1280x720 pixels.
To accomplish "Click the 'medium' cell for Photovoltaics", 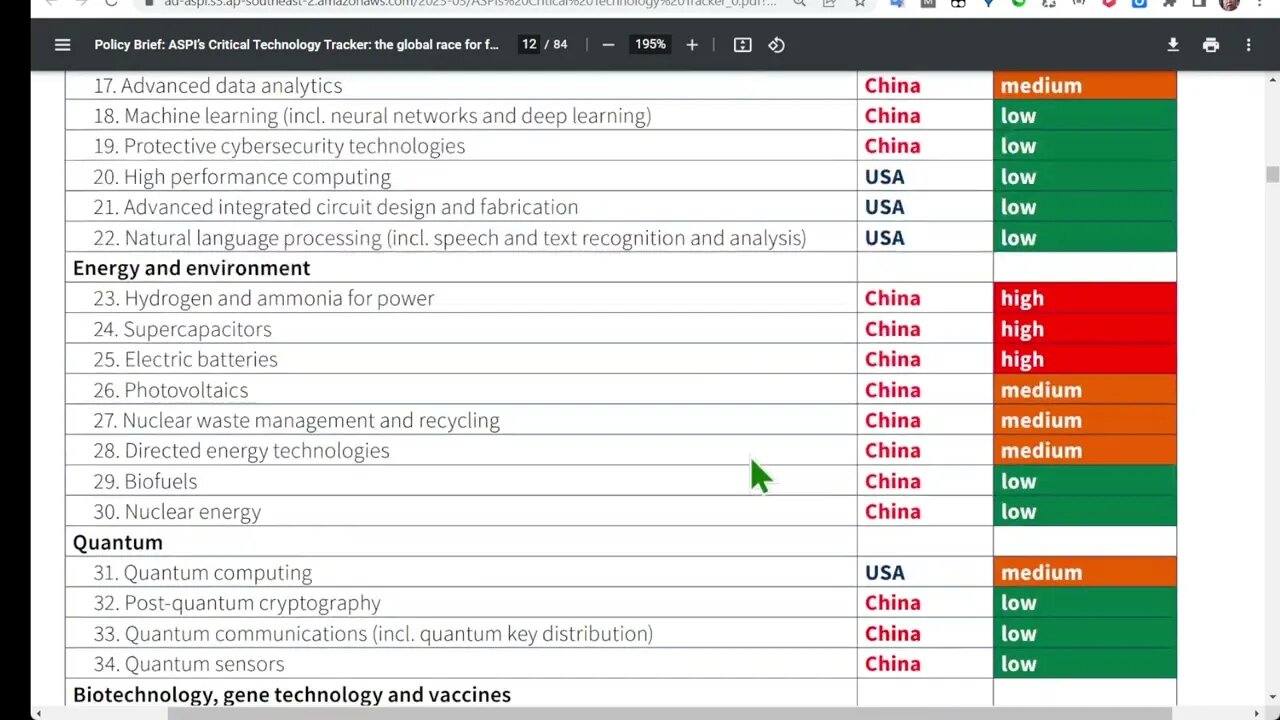I will [1085, 390].
